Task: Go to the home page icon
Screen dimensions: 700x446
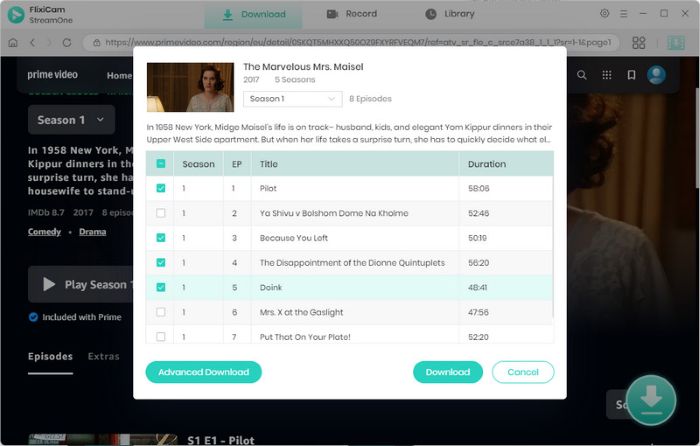Action: [x=13, y=42]
